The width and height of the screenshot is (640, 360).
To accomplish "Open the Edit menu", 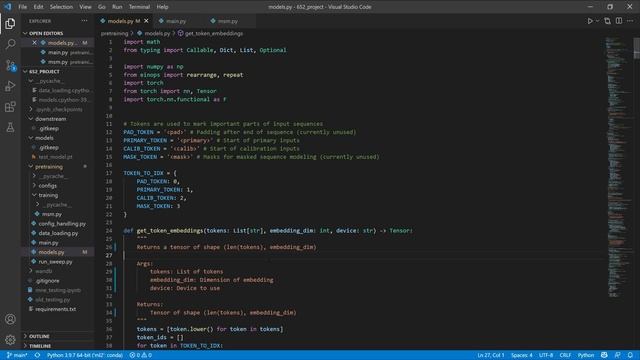I will click(38, 7).
